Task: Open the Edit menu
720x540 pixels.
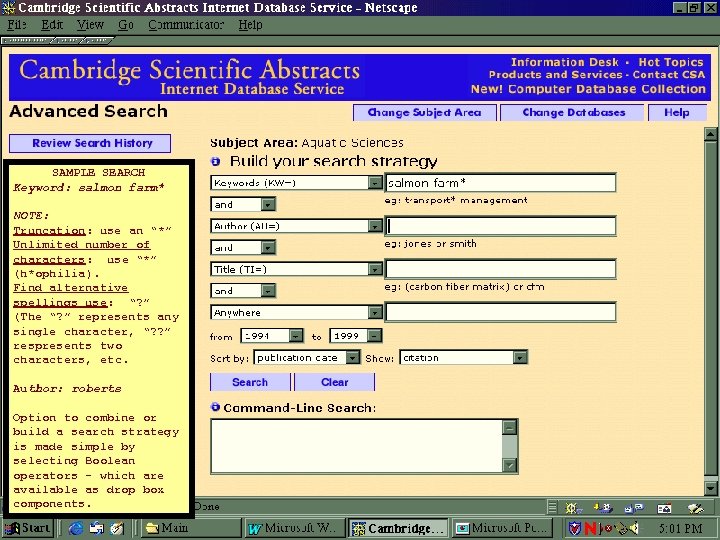Action: click(x=52, y=25)
